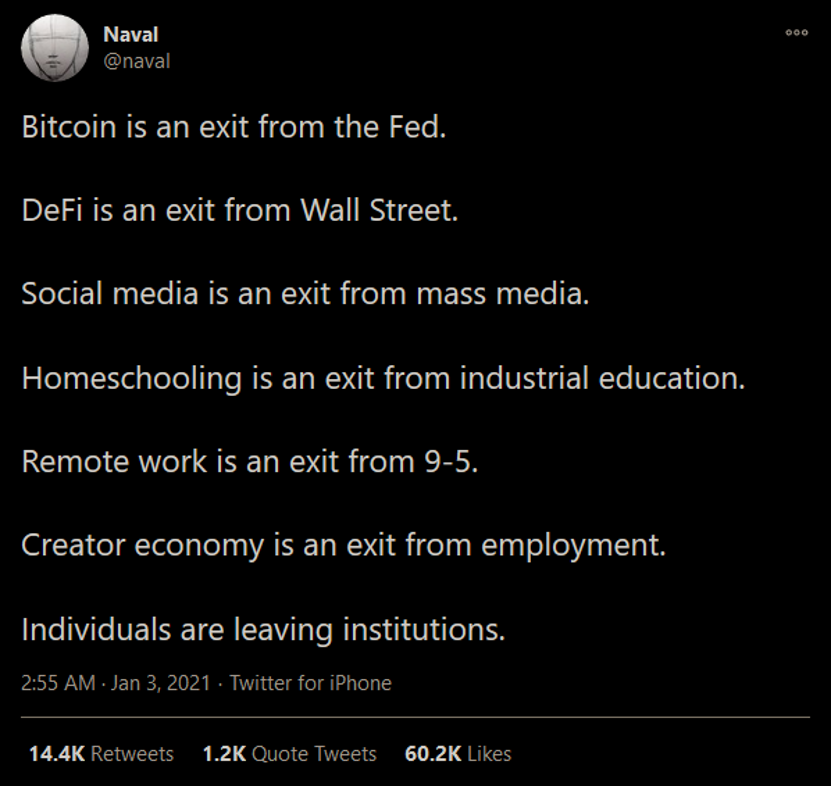The height and width of the screenshot is (786, 832).
Task: View the 60.2K Likes list
Action: 458,754
